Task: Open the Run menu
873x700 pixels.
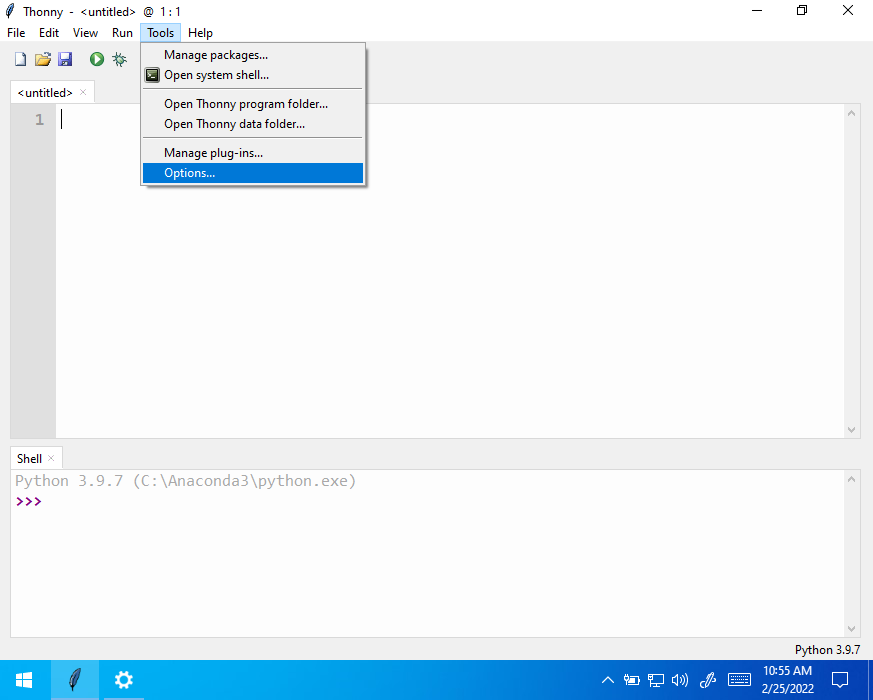Action: tap(122, 33)
